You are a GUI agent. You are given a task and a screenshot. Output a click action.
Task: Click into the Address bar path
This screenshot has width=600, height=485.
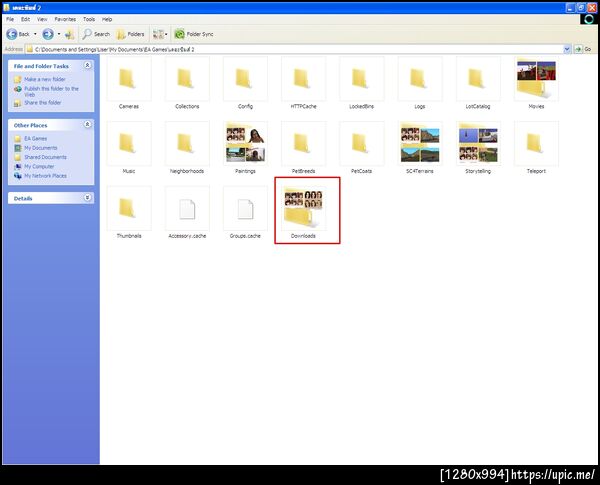tap(294, 49)
